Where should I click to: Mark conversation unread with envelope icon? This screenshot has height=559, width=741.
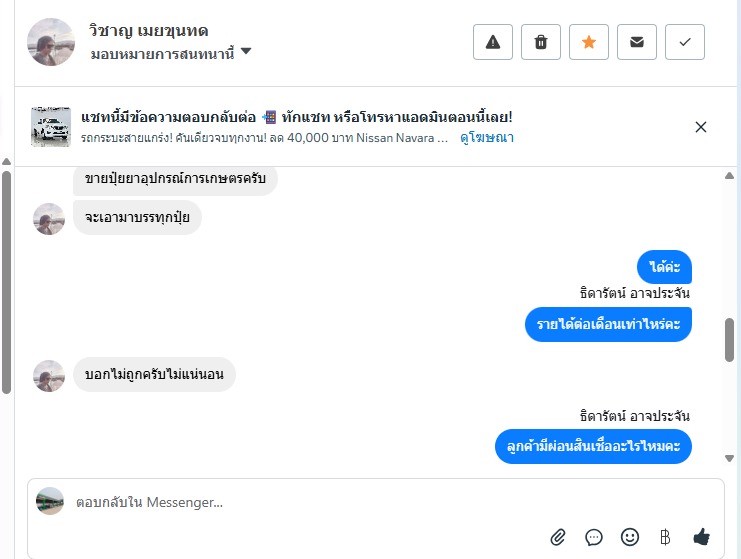click(x=637, y=42)
